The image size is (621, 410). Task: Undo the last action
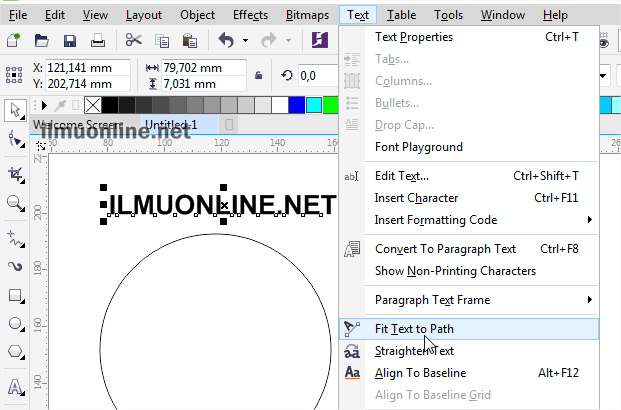pos(226,40)
